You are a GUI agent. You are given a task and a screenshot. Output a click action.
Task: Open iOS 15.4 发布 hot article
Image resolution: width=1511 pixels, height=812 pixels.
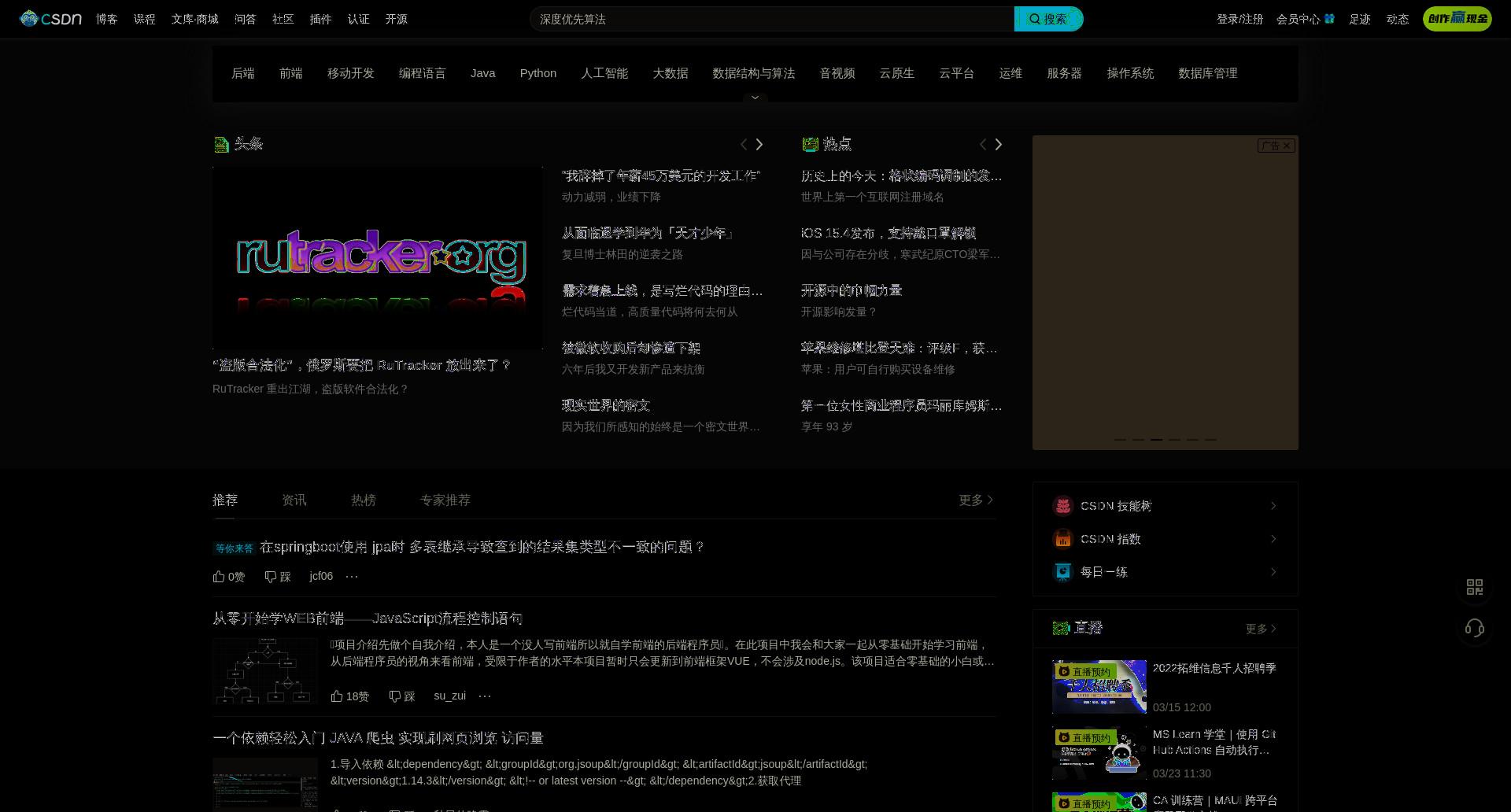[x=888, y=233]
